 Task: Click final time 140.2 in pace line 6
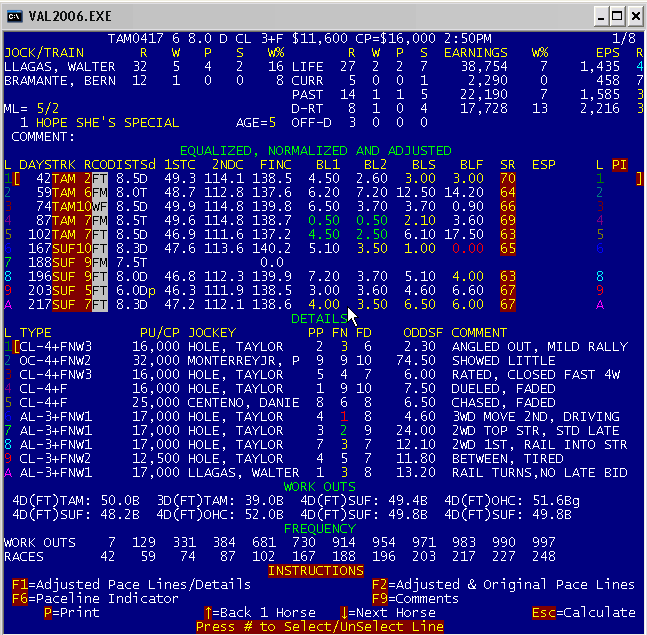click(272, 249)
